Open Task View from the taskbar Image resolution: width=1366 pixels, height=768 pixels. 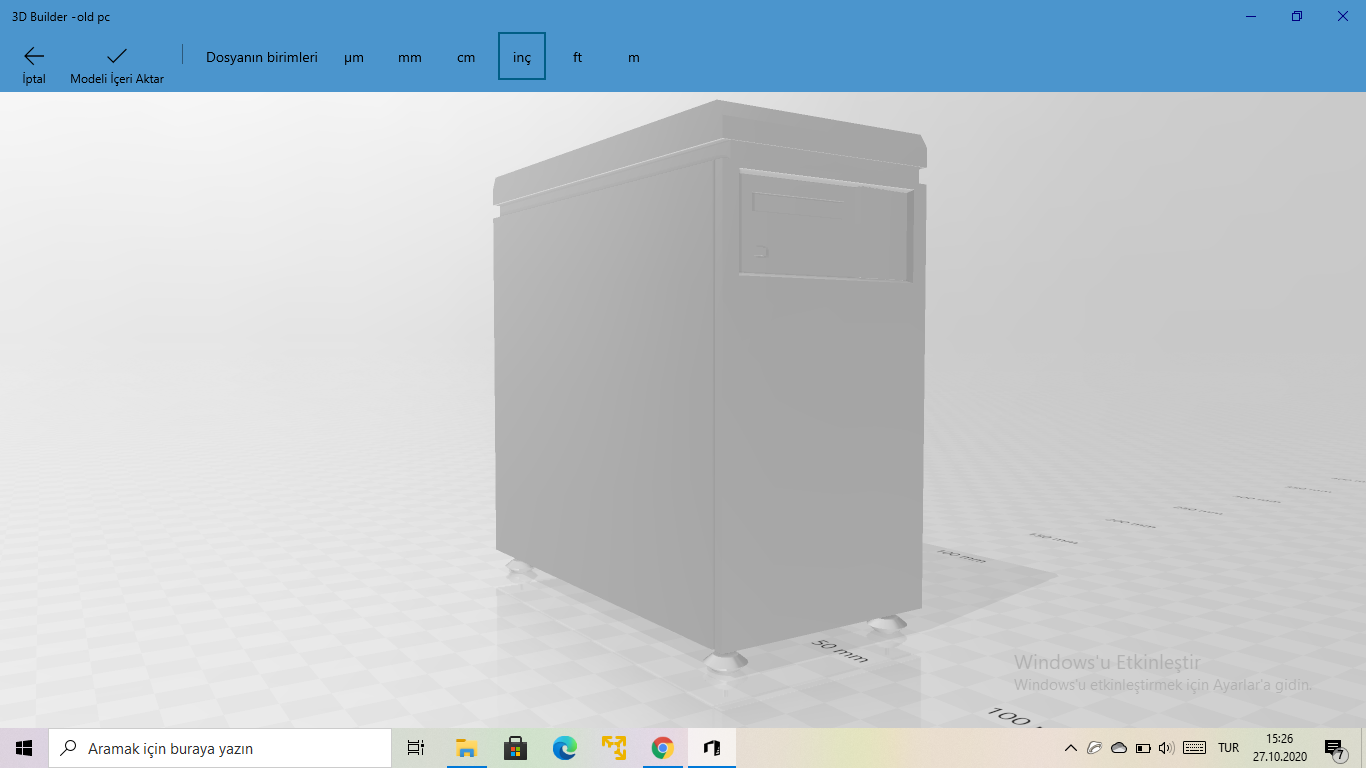pos(416,748)
